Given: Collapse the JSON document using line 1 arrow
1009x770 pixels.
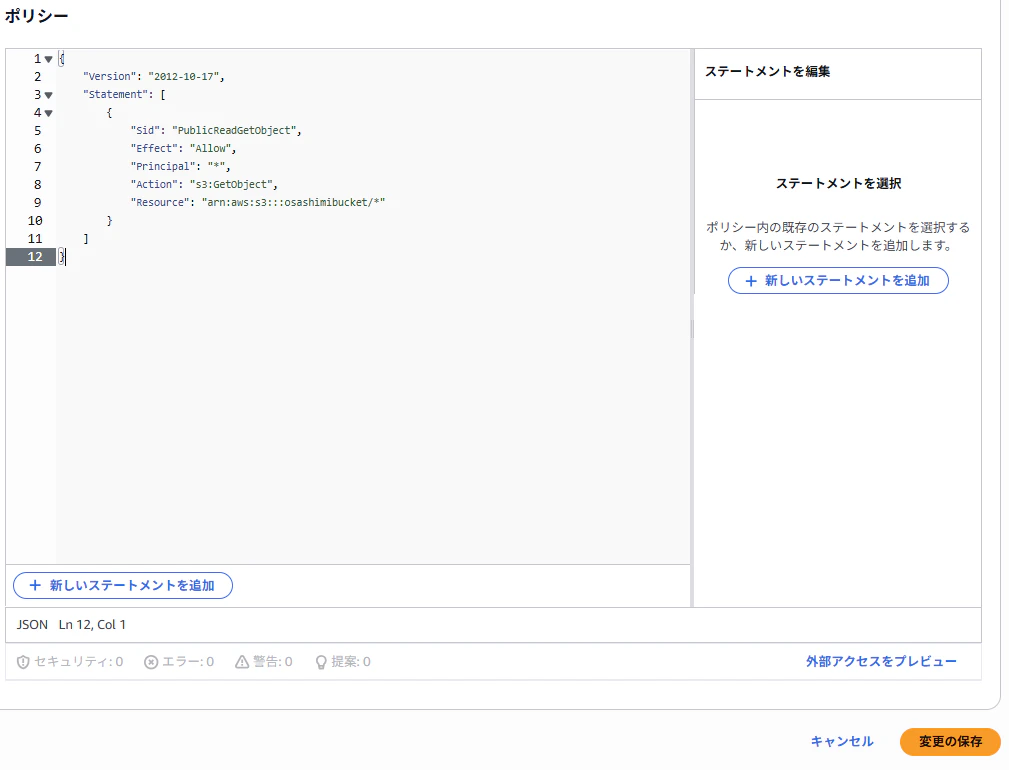Looking at the screenshot, I should coord(49,58).
